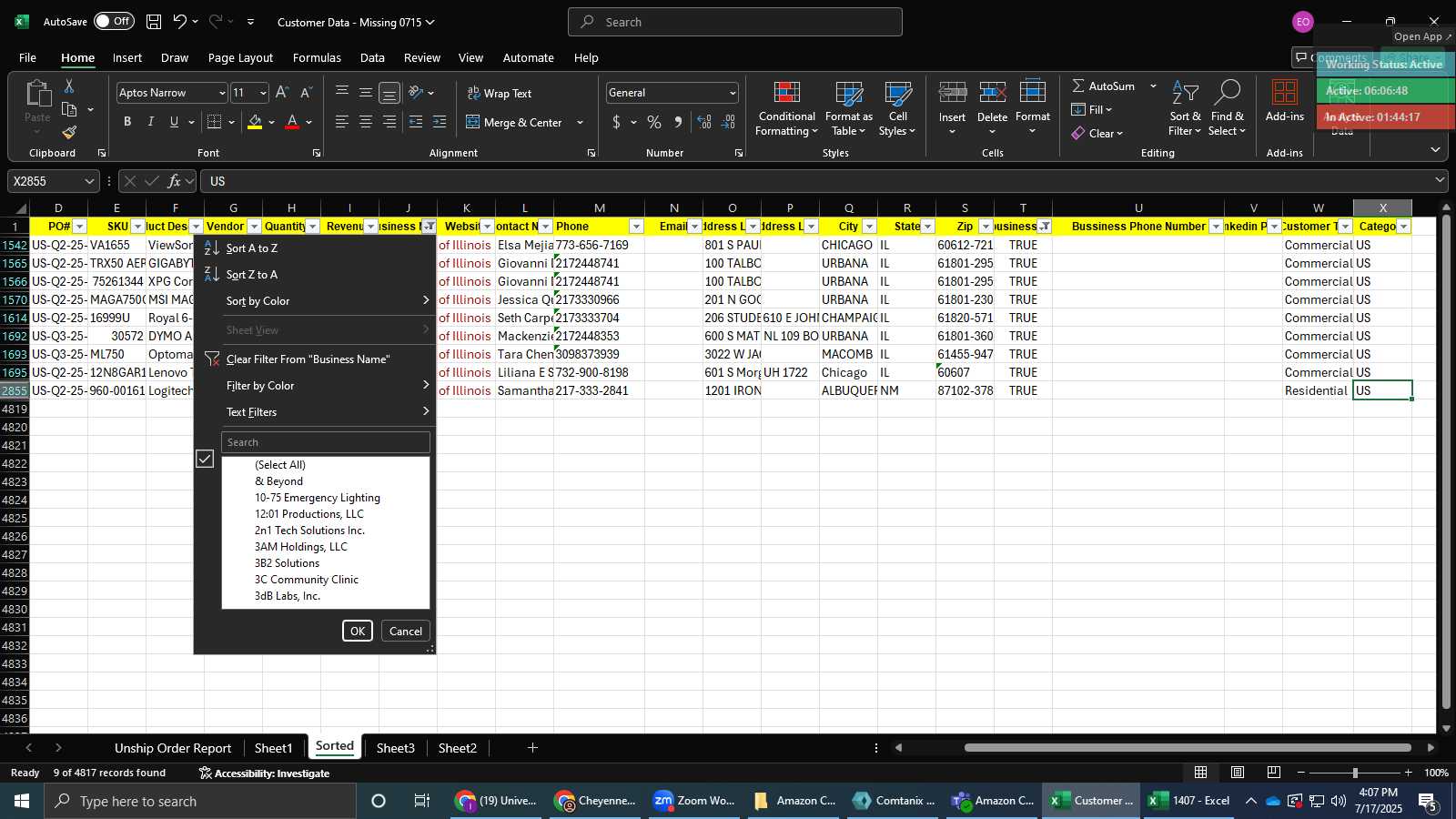Click the title bar Search box
The width and height of the screenshot is (1456, 819).
(735, 22)
